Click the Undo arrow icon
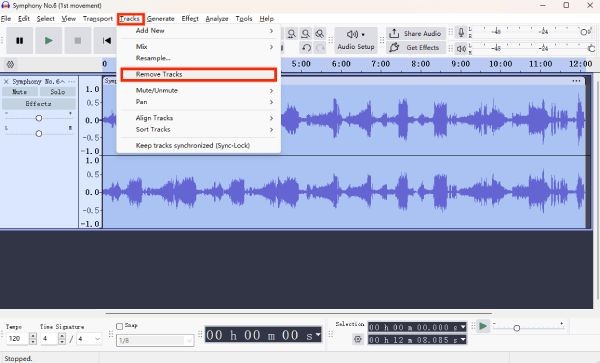 coord(306,48)
